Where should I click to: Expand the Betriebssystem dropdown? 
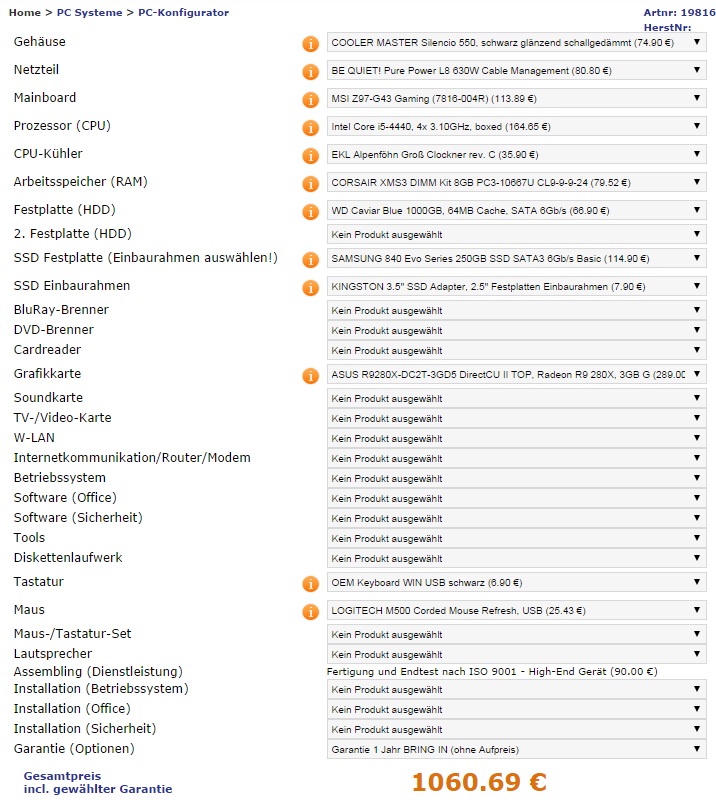(516, 478)
